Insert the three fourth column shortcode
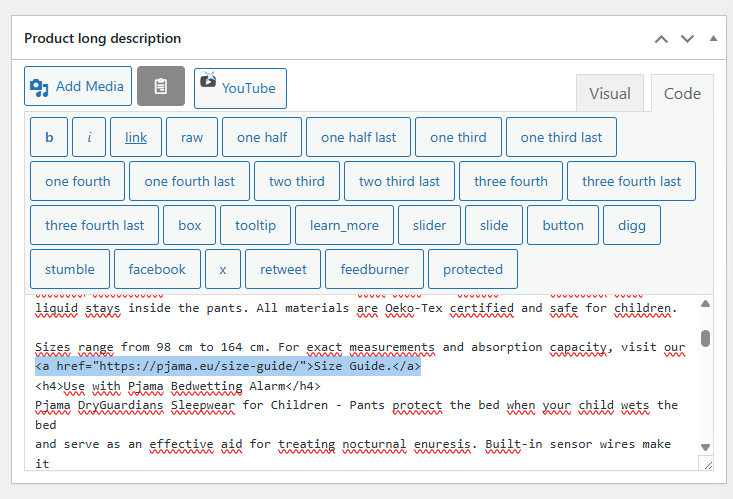The height and width of the screenshot is (499, 733). (511, 181)
